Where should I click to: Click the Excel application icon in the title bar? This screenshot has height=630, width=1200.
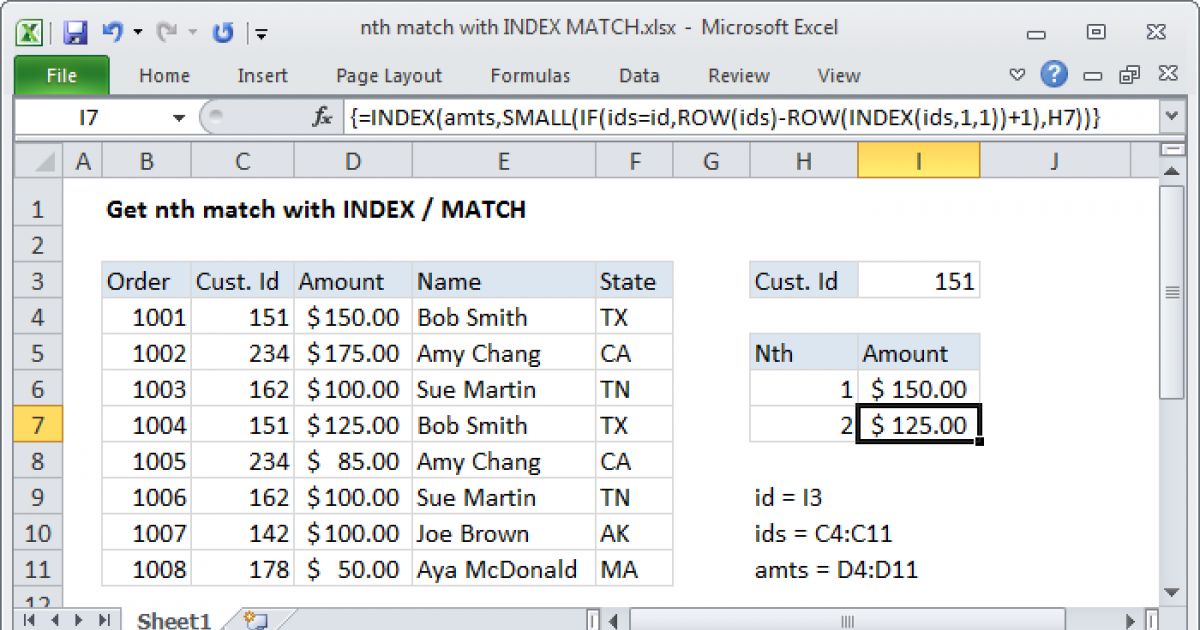pos(29,31)
